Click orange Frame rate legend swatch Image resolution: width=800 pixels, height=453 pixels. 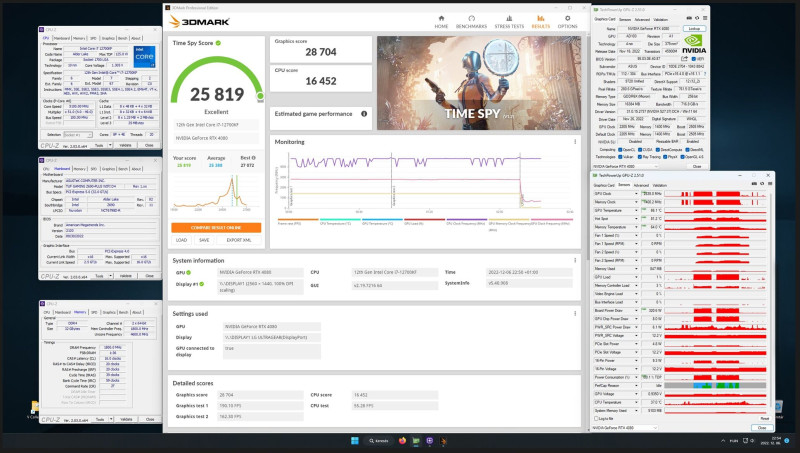pos(297,220)
